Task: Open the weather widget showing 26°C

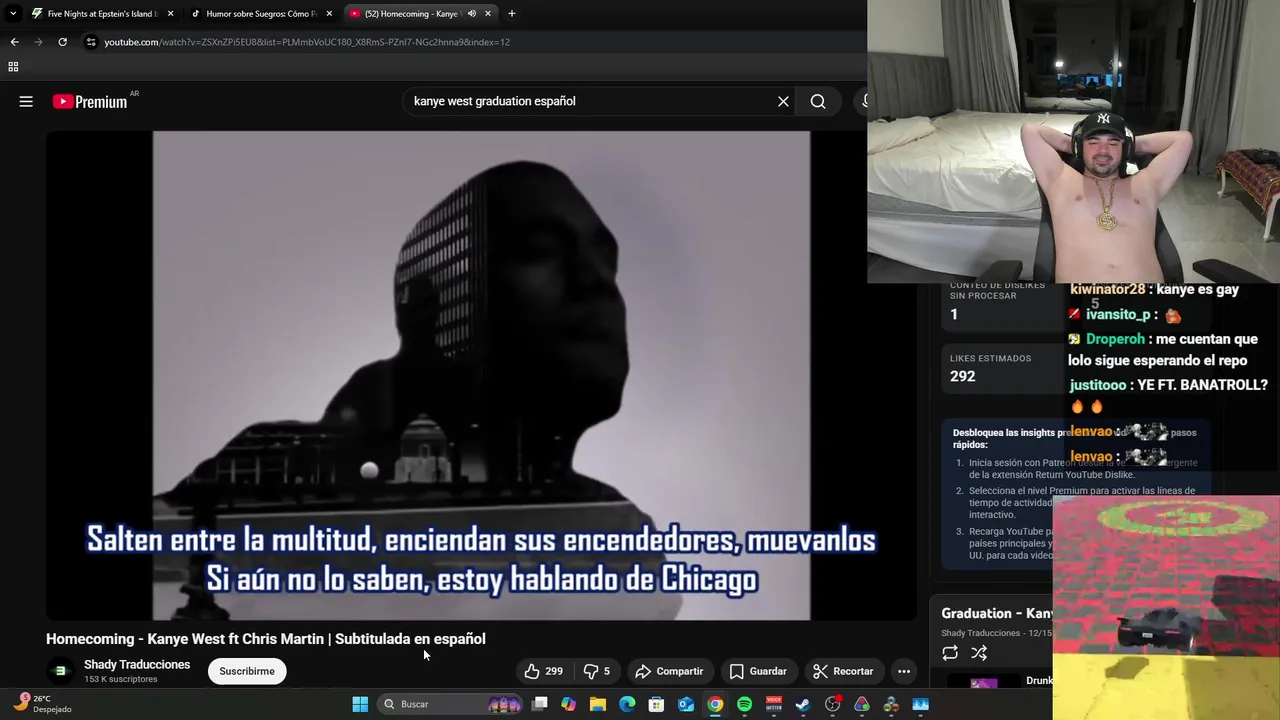Action: pyautogui.click(x=42, y=703)
